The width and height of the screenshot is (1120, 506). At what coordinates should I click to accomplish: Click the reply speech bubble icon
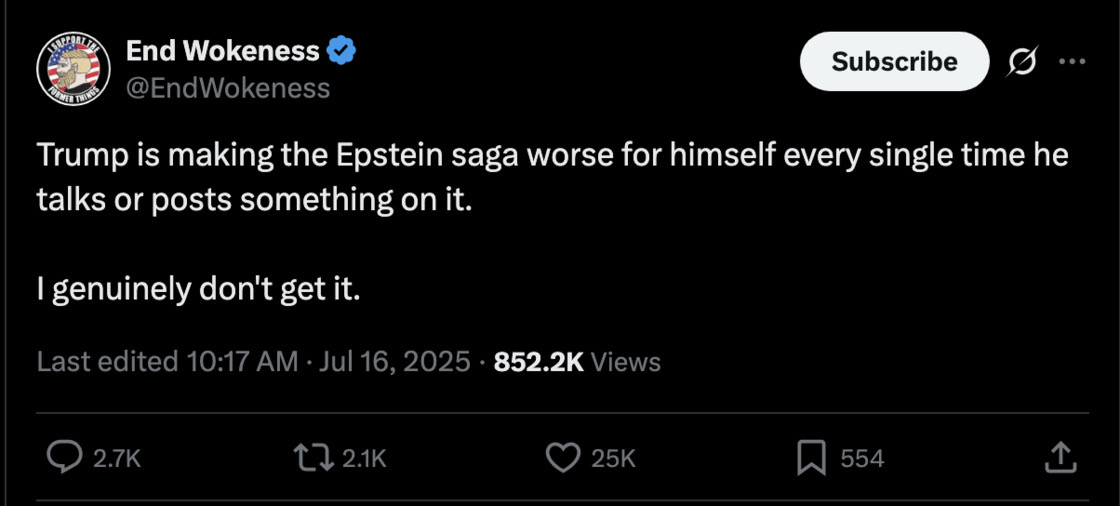click(x=64, y=457)
